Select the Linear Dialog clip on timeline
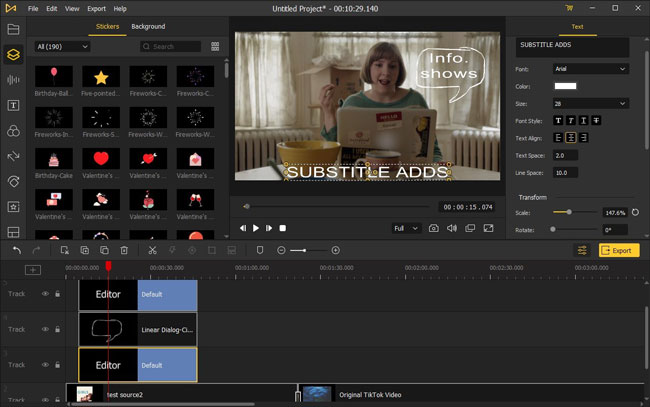Screen dimensions: 650x407 point(138,329)
